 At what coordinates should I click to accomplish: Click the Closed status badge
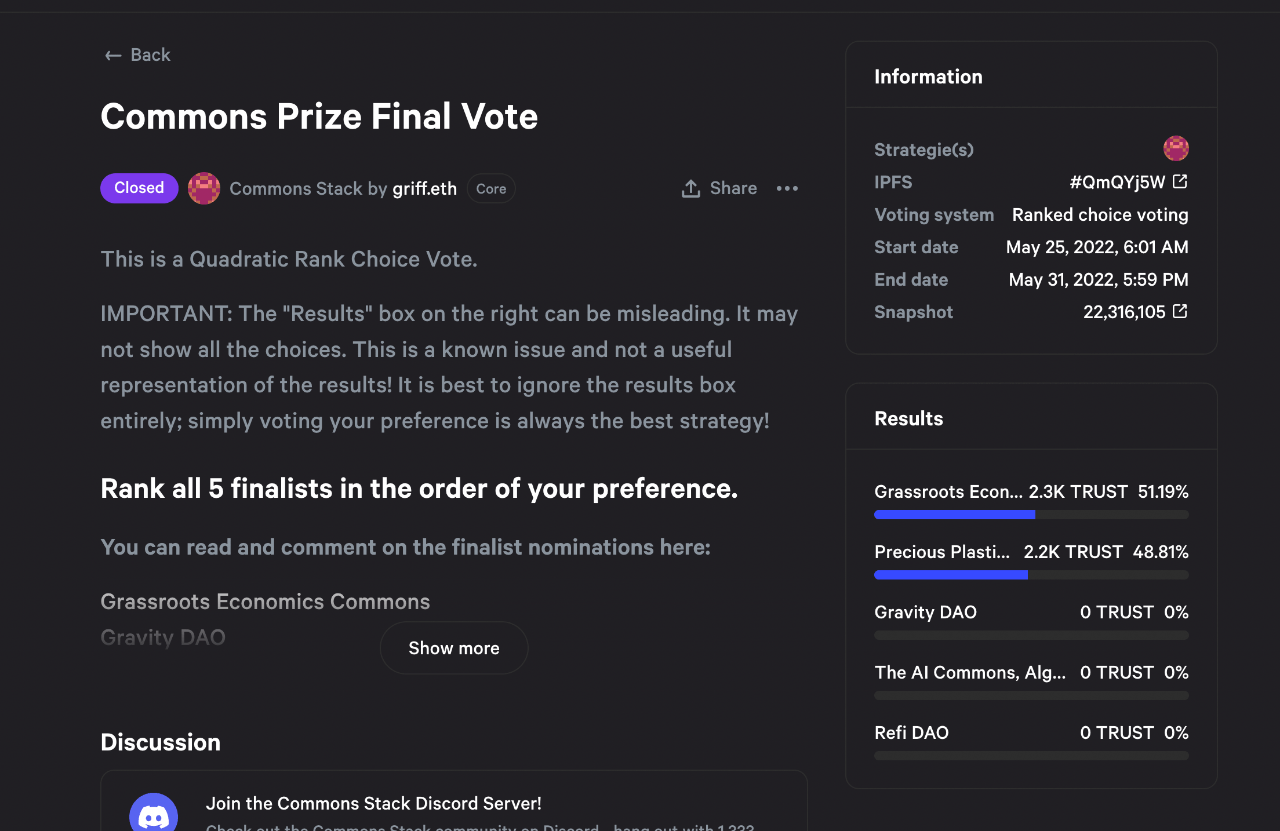[x=139, y=188]
